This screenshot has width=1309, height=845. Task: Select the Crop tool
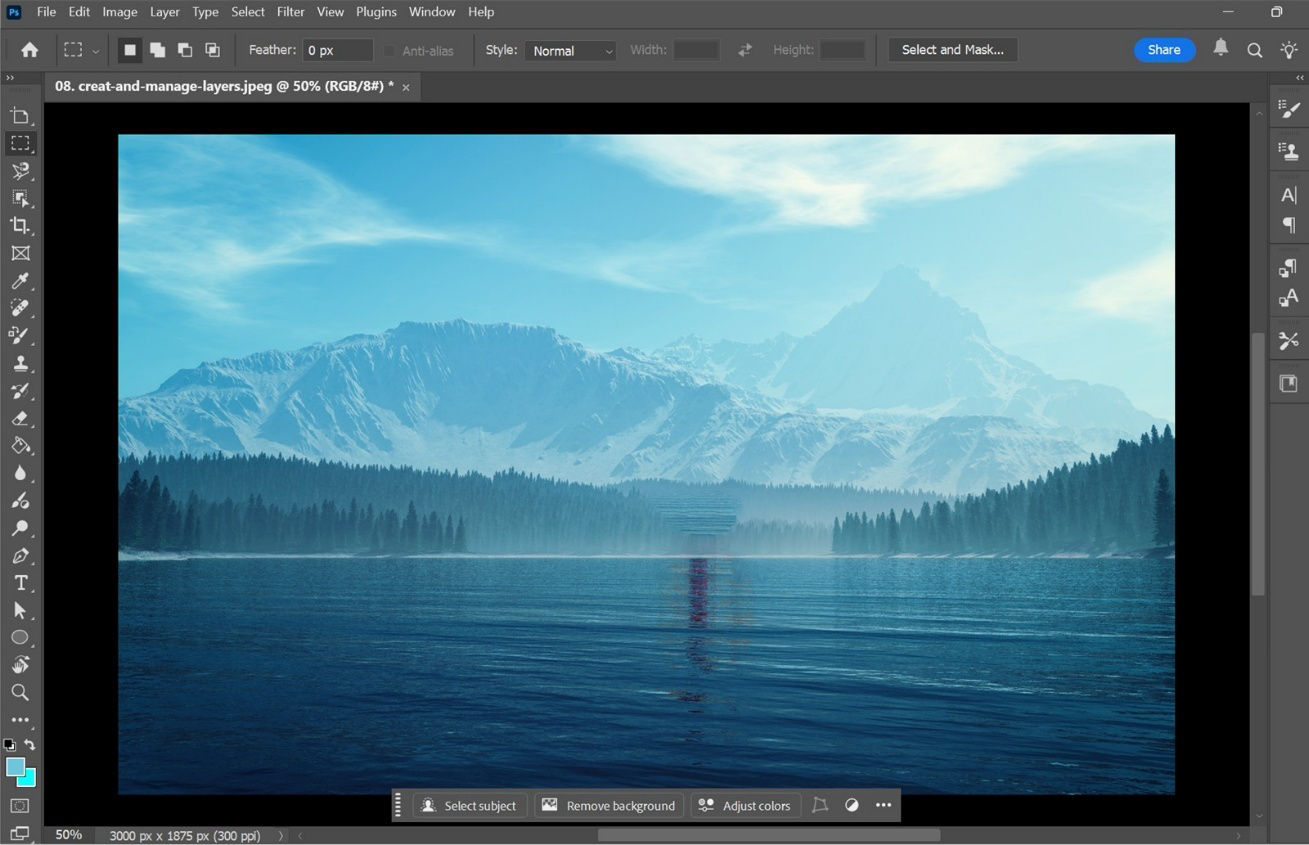pos(20,225)
